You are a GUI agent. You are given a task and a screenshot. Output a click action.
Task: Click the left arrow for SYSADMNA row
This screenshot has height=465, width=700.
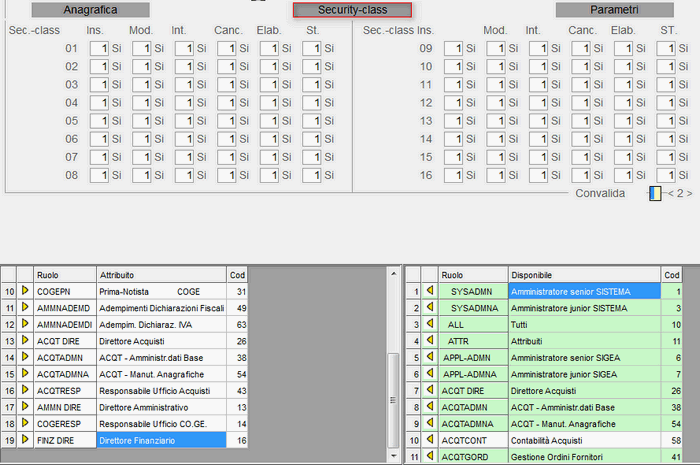[x=430, y=307]
